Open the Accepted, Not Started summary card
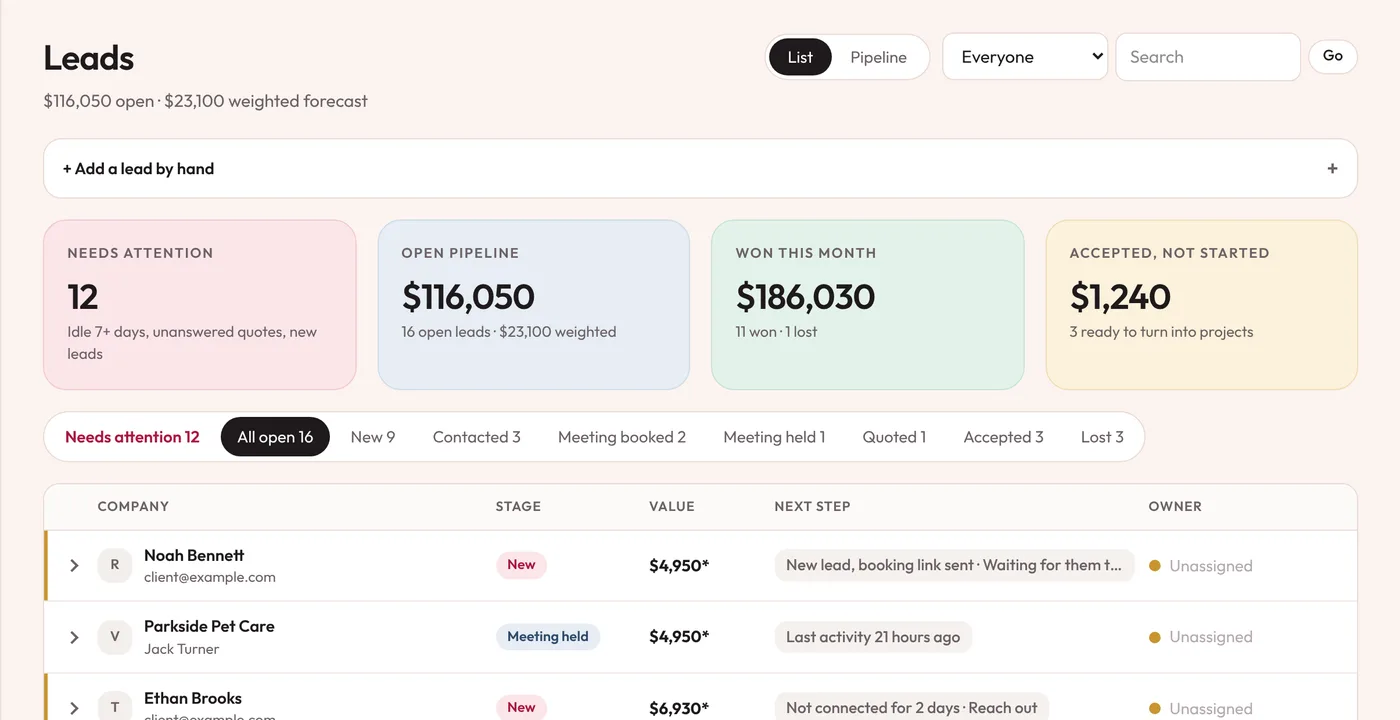The width and height of the screenshot is (1400, 720). click(1202, 305)
